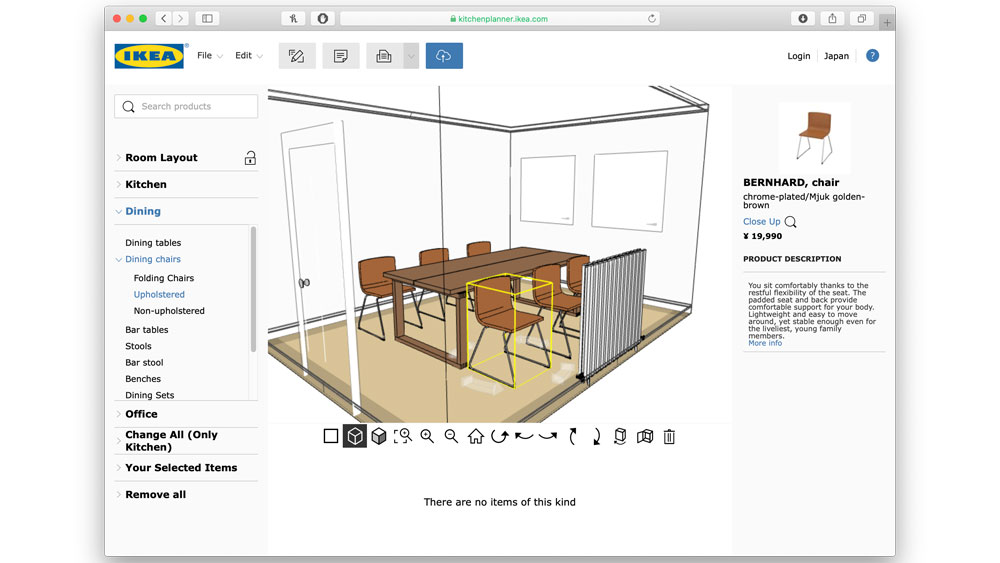Viewport: 1000px width, 563px height.
Task: Switch to 2D flat view icon
Action: point(330,436)
